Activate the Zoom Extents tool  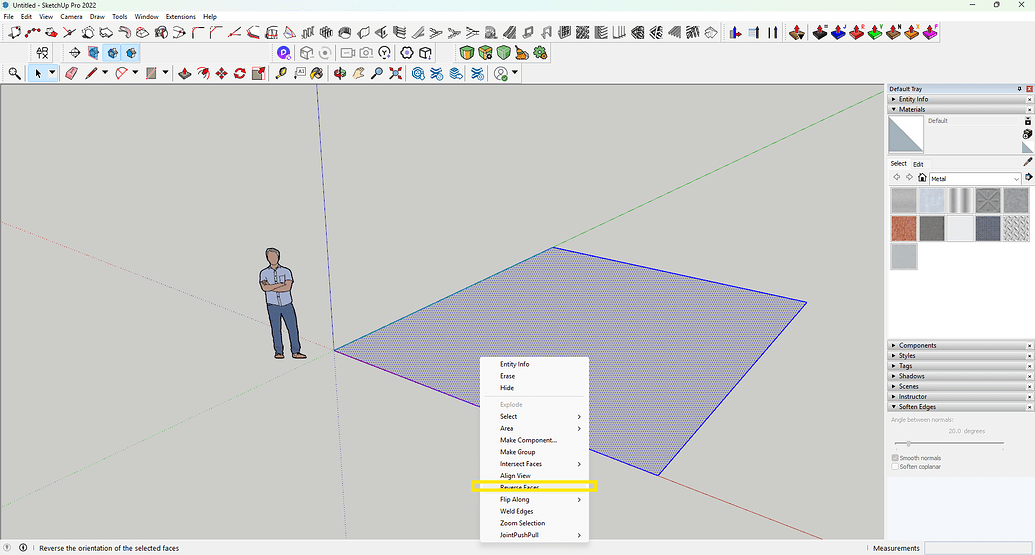(396, 73)
